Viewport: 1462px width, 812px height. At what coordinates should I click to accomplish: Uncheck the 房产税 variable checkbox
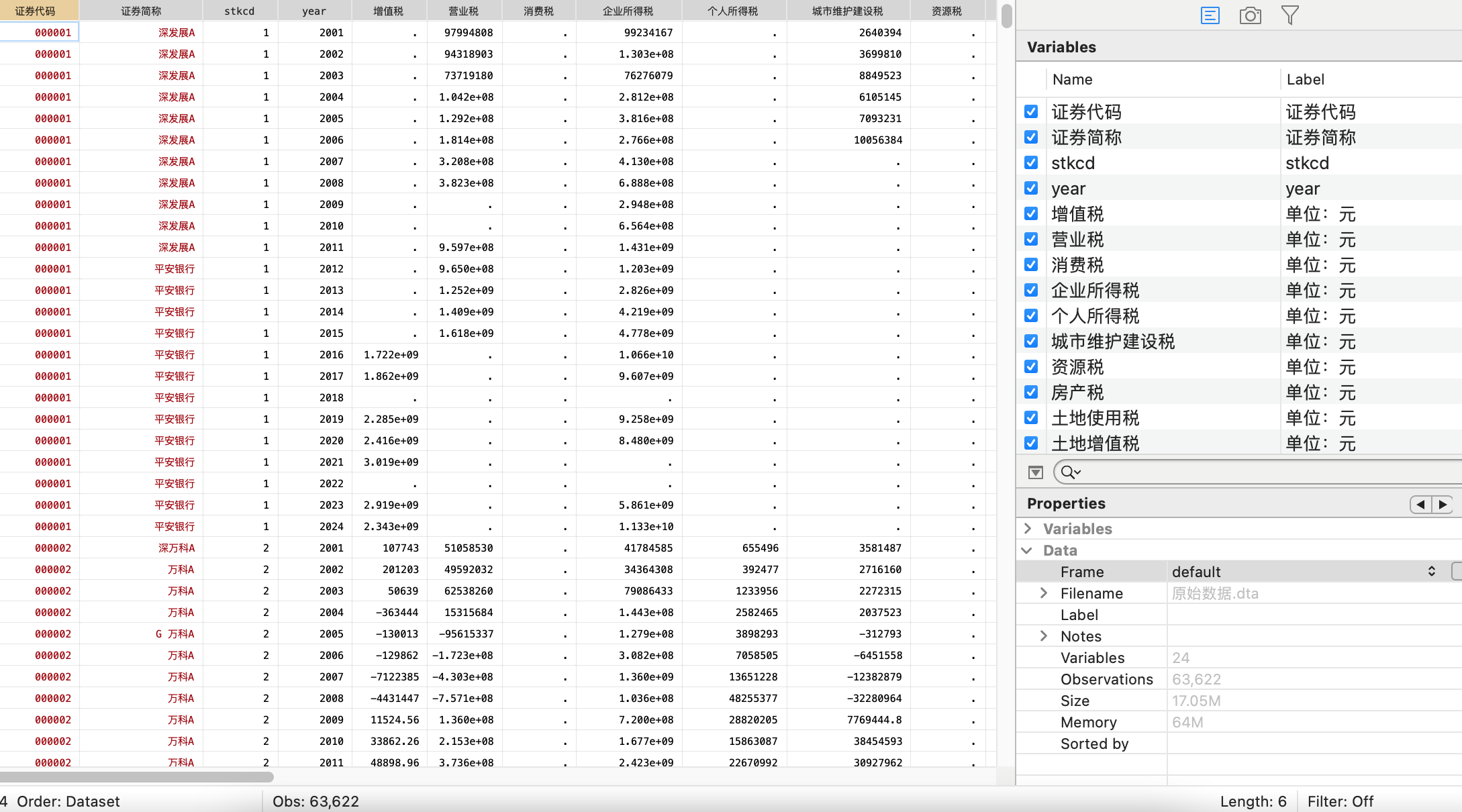click(x=1031, y=393)
